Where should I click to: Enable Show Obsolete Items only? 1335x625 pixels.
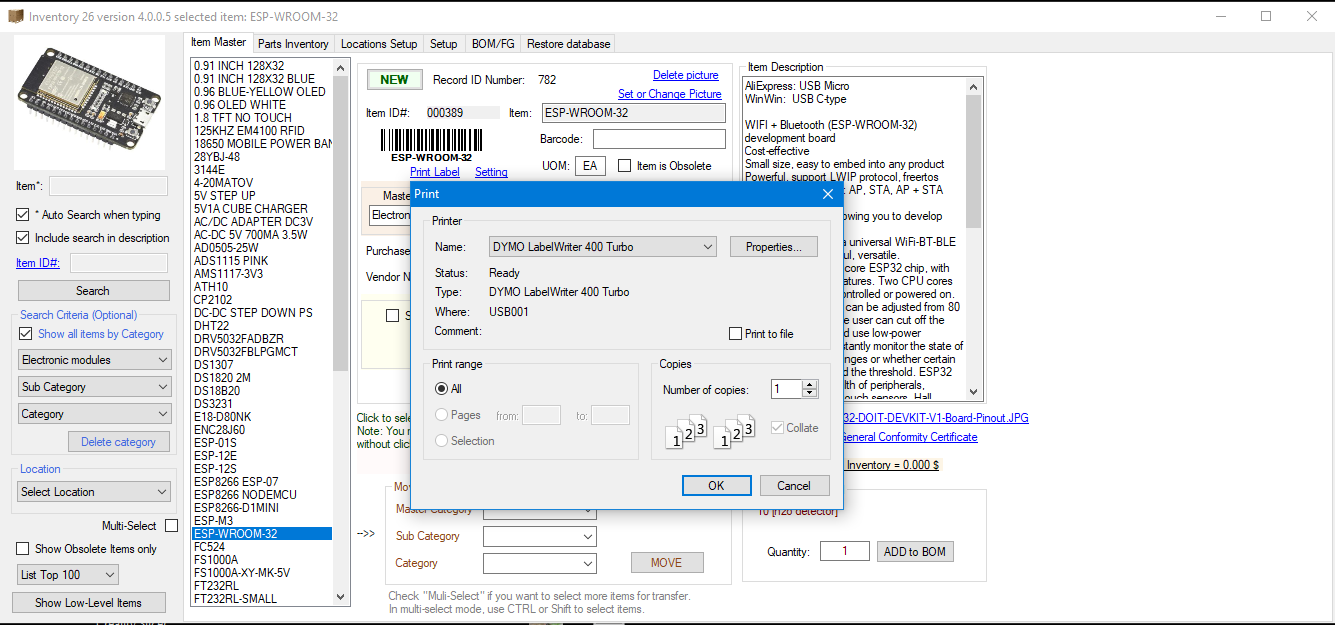[23, 549]
